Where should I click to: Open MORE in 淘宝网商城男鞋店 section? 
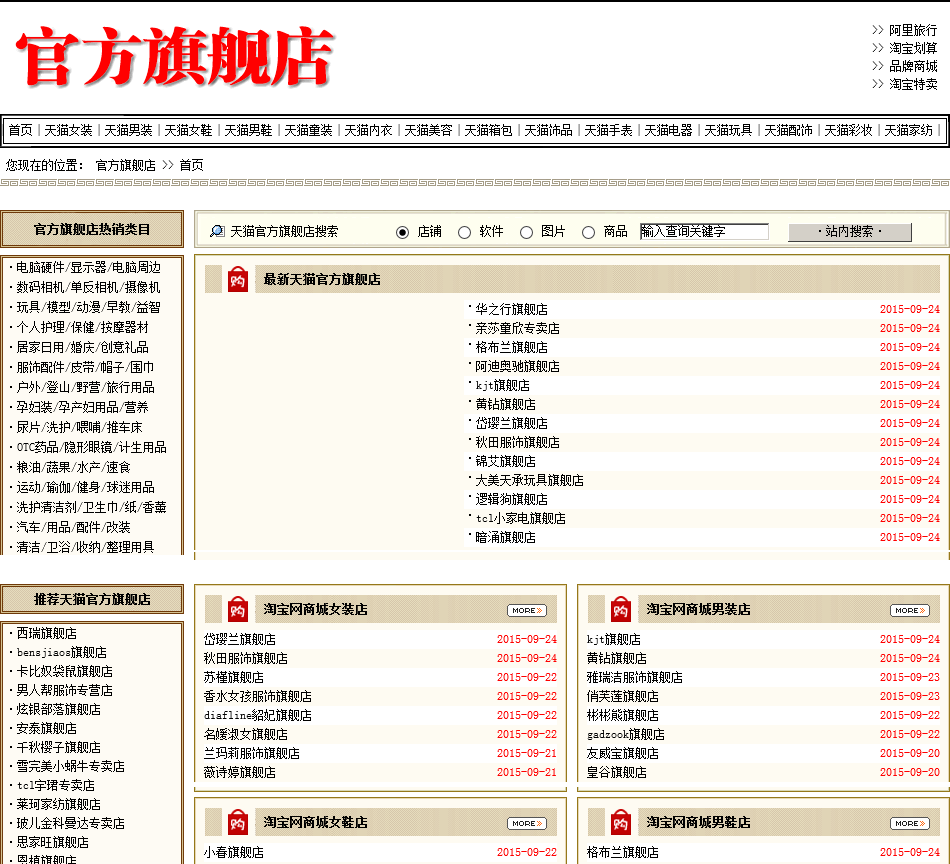coord(910,823)
